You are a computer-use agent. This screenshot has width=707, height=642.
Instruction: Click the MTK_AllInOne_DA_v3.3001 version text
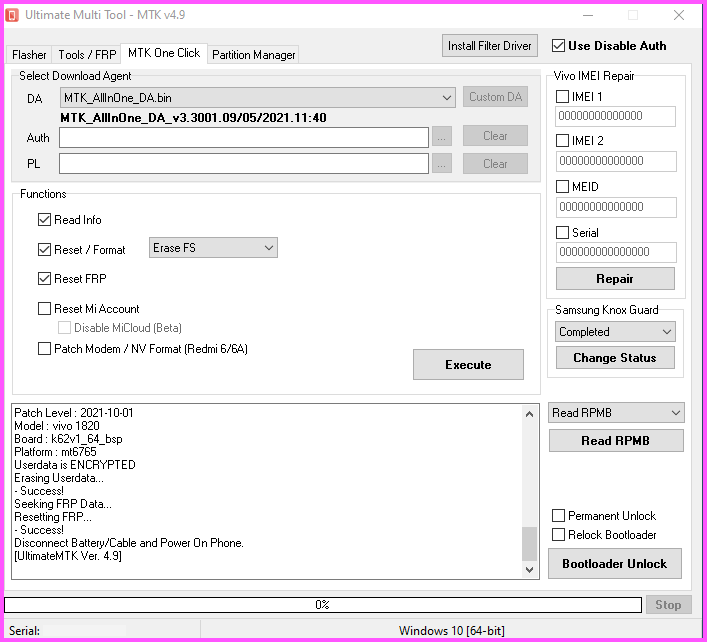tap(193, 118)
